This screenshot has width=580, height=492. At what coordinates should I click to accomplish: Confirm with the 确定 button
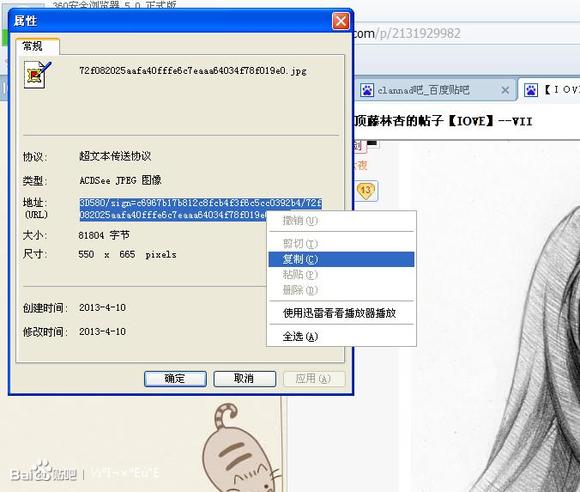click(x=175, y=379)
